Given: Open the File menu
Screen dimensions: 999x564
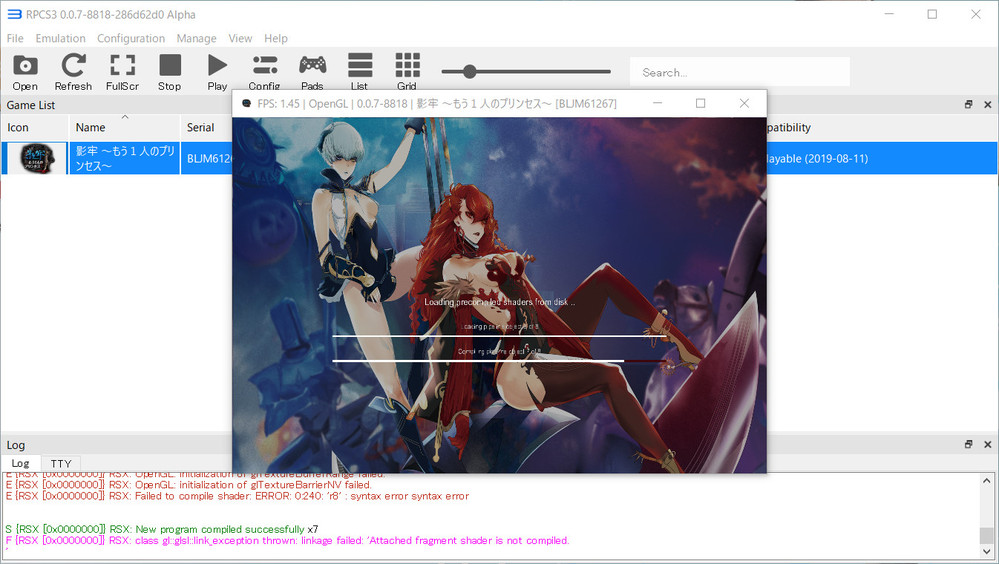Looking at the screenshot, I should pos(15,38).
